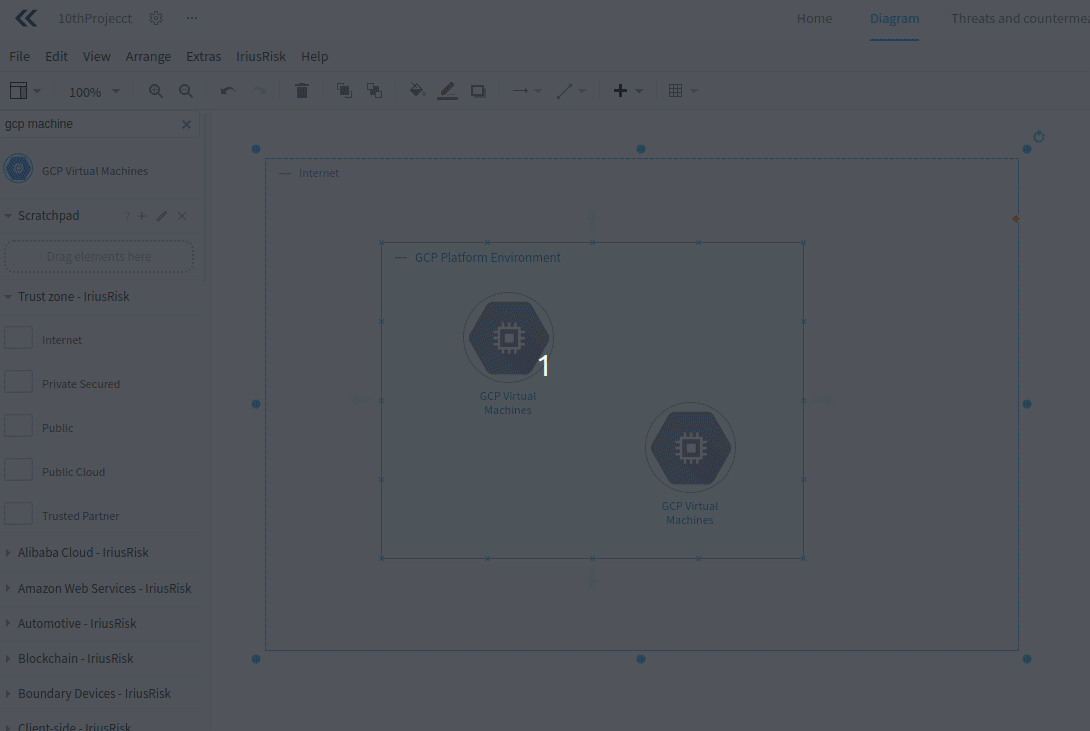Collapse the sidebar with double-chevron icon
The height and width of the screenshot is (731, 1090).
26,18
